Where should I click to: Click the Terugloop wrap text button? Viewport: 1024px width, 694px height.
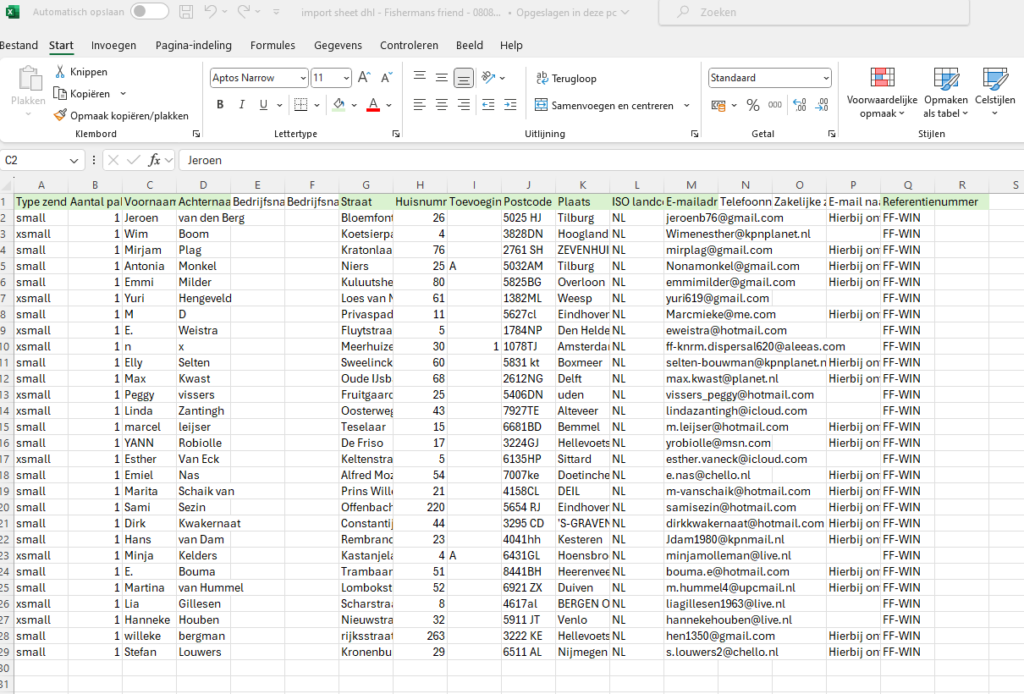(x=566, y=78)
